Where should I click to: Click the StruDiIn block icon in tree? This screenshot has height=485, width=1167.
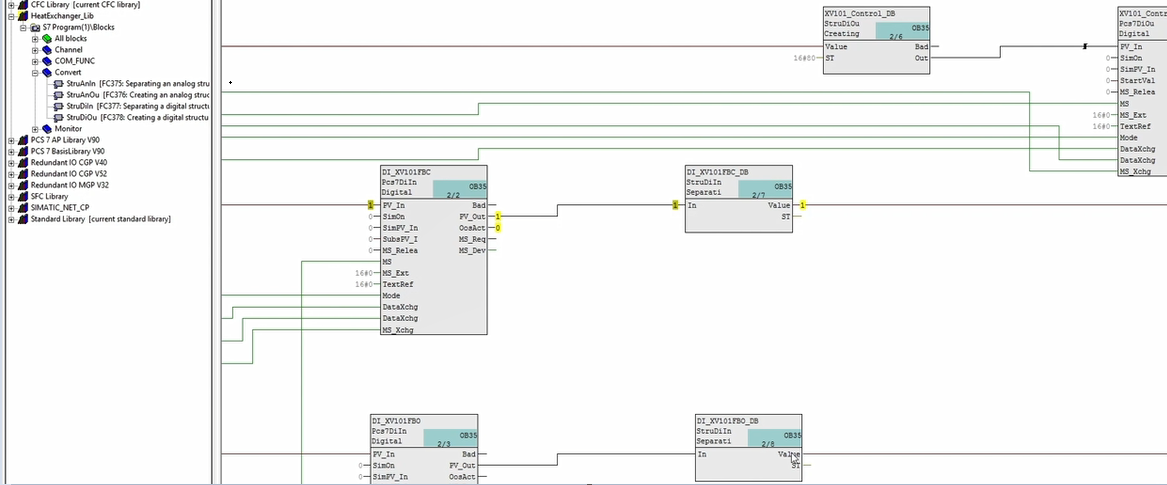point(59,106)
